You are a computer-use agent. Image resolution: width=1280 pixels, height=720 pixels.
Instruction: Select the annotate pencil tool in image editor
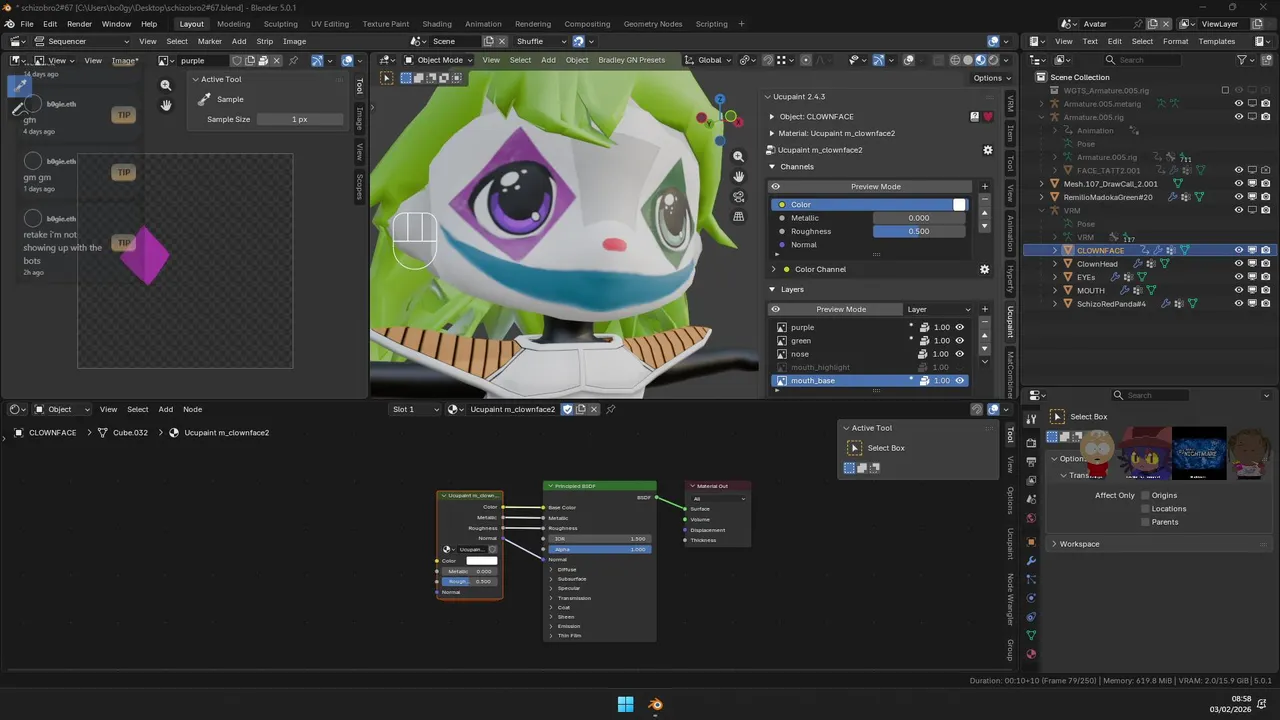click(19, 108)
